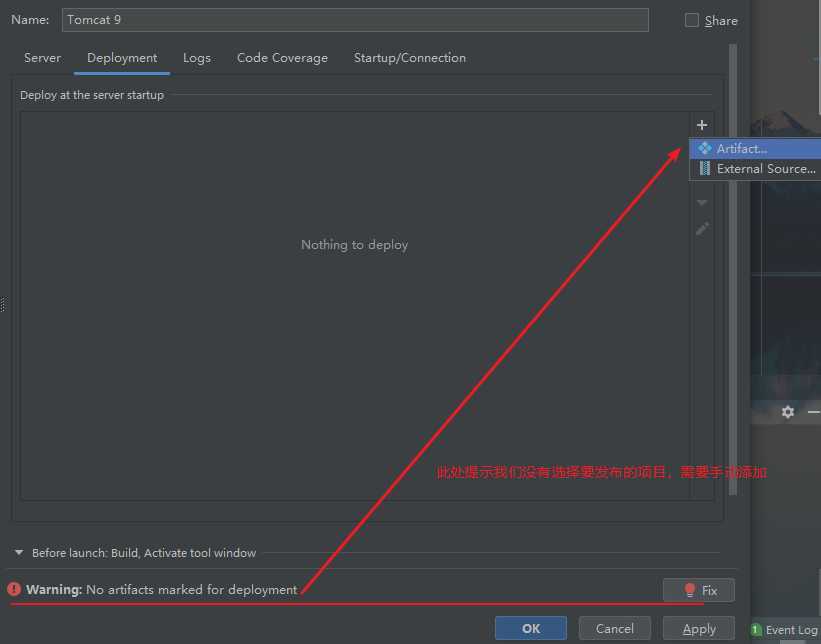Viewport: 821px width, 644px height.
Task: Select the Artifact... menu entry
Action: click(755, 149)
